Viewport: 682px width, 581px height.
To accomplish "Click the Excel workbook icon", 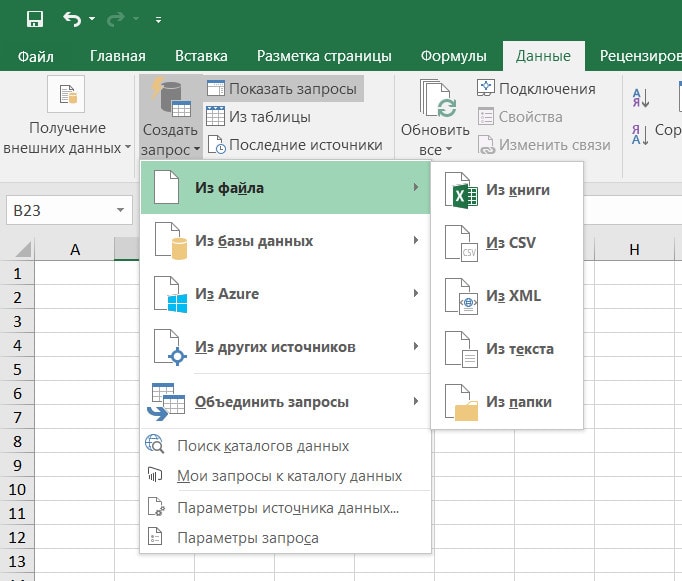I will pyautogui.click(x=461, y=190).
